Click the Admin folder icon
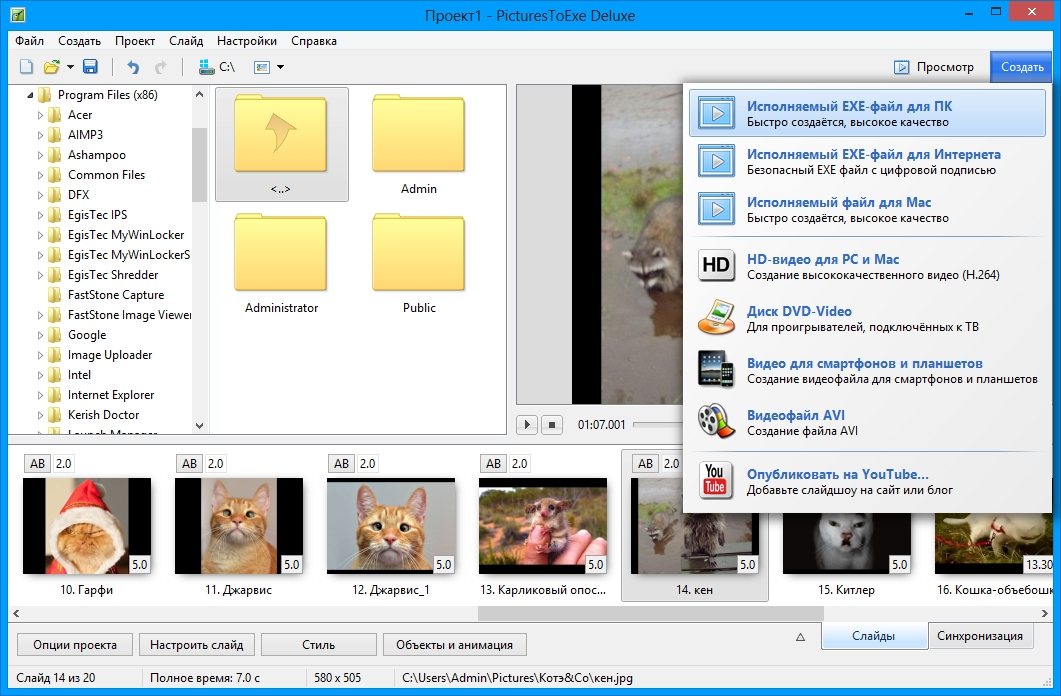This screenshot has height=696, width=1061. (418, 134)
